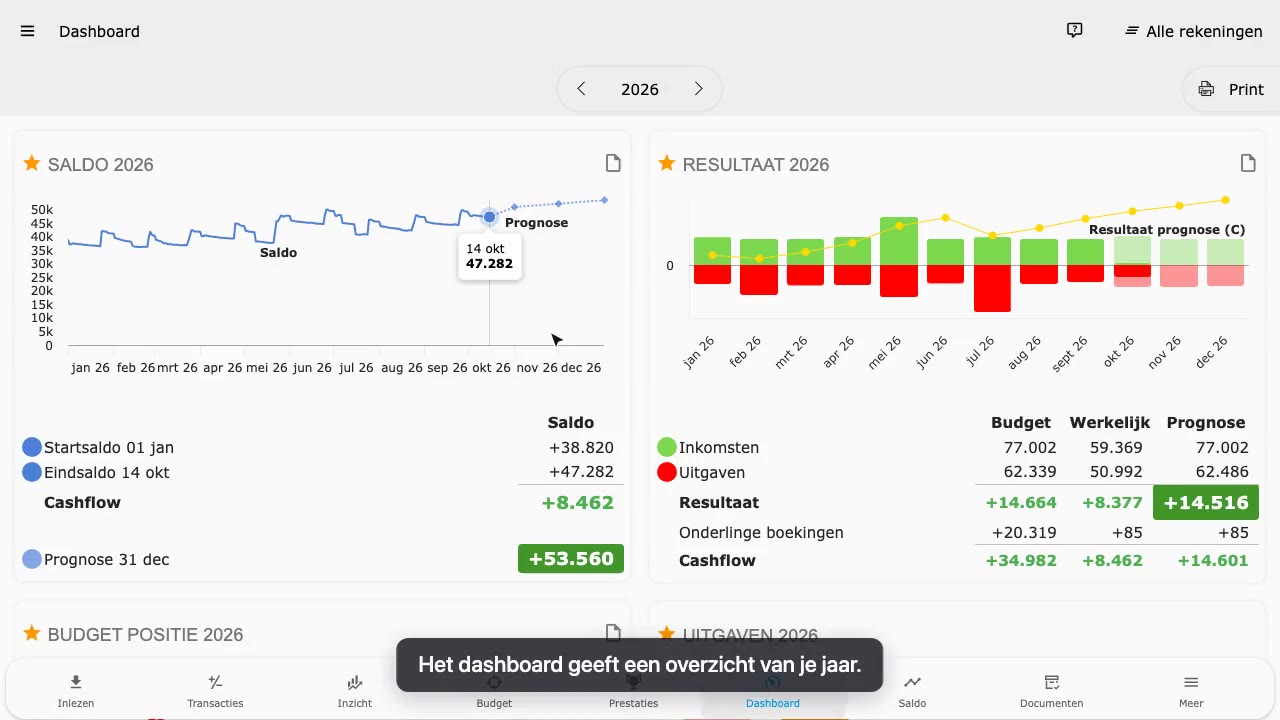Go to previous year arrow
Screen dimensions: 1280x720
click(581, 89)
